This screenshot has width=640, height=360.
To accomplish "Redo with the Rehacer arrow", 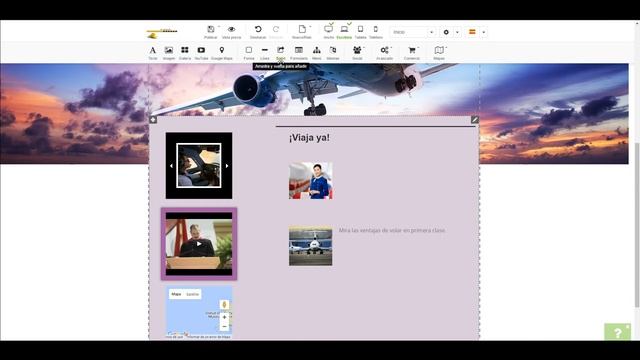I will [276, 29].
